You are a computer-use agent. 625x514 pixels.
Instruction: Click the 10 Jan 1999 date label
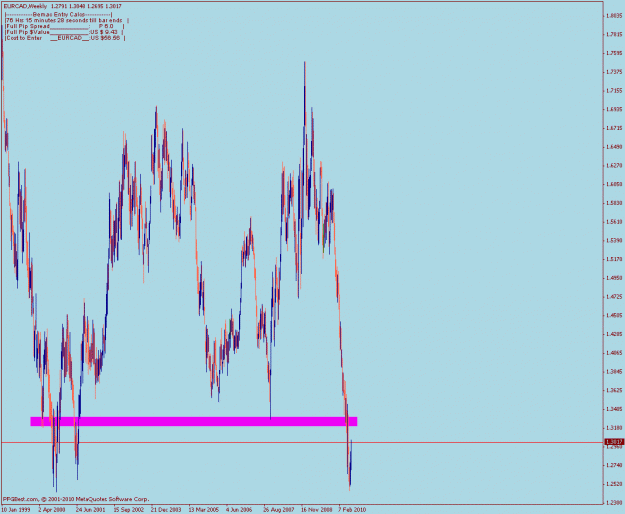(16, 510)
